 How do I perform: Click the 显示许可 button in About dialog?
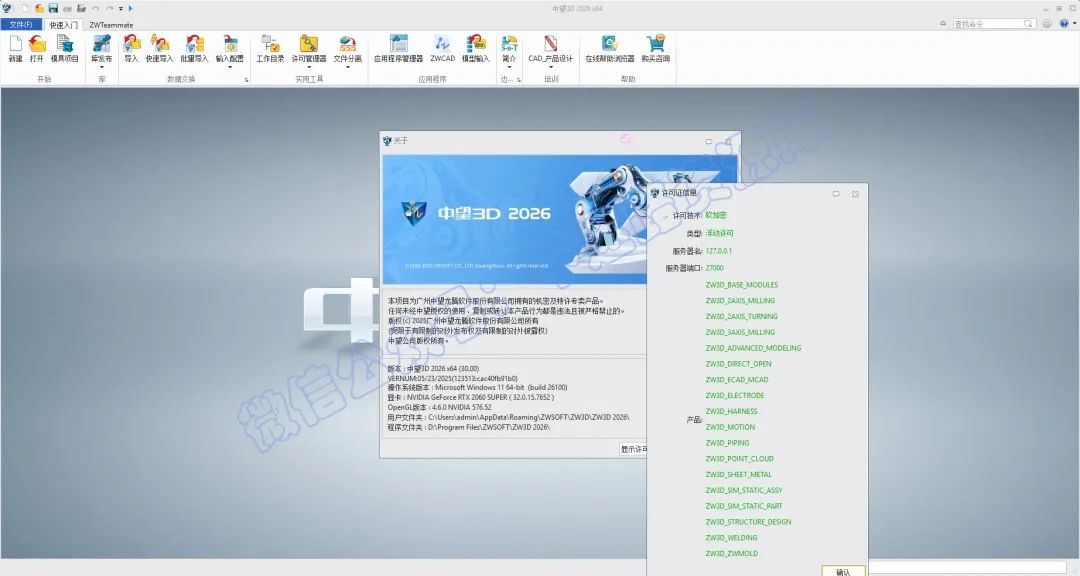coord(634,449)
